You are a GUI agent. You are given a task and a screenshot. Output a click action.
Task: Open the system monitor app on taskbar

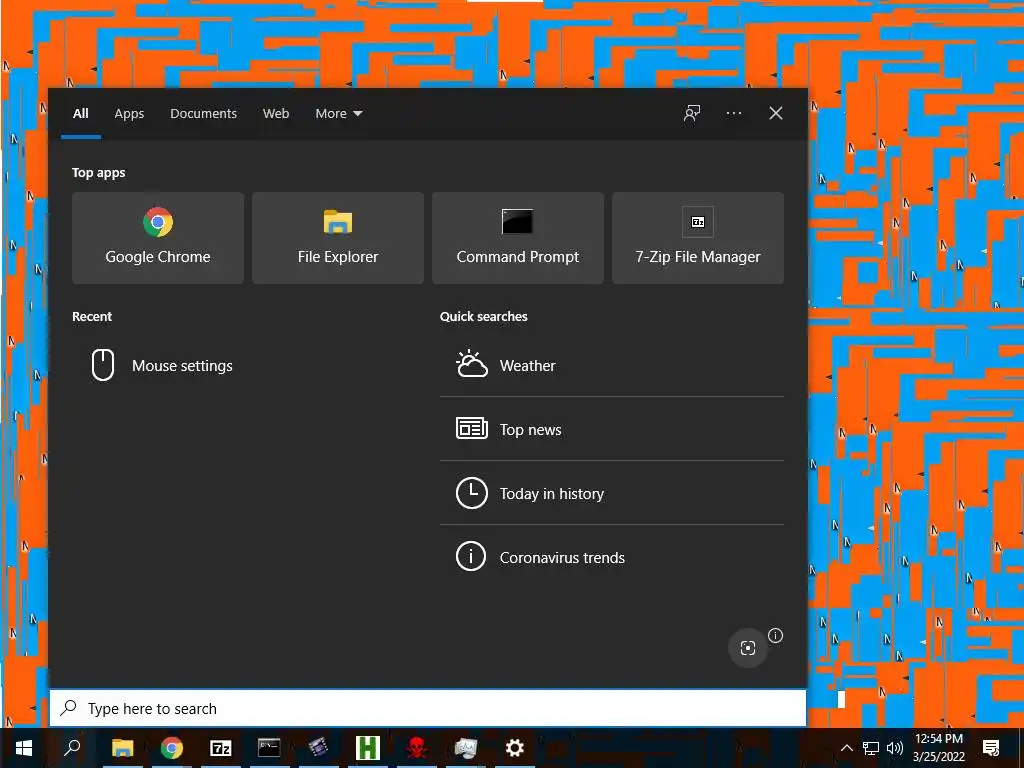tap(466, 748)
